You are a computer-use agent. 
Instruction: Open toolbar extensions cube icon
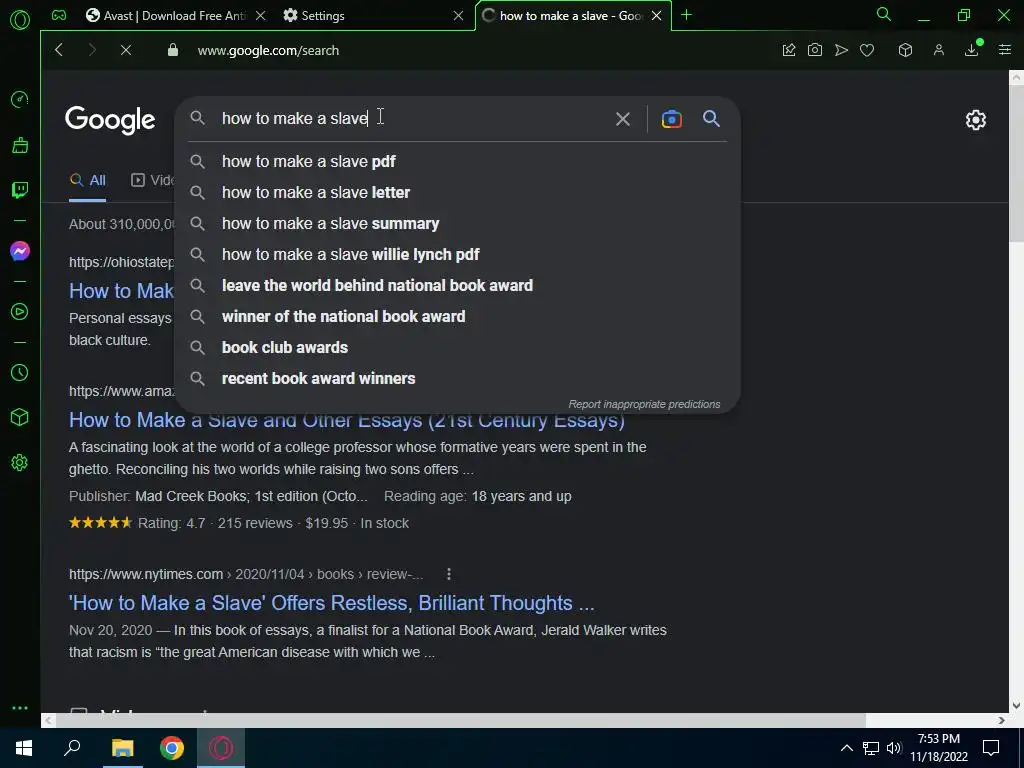pyautogui.click(x=905, y=50)
